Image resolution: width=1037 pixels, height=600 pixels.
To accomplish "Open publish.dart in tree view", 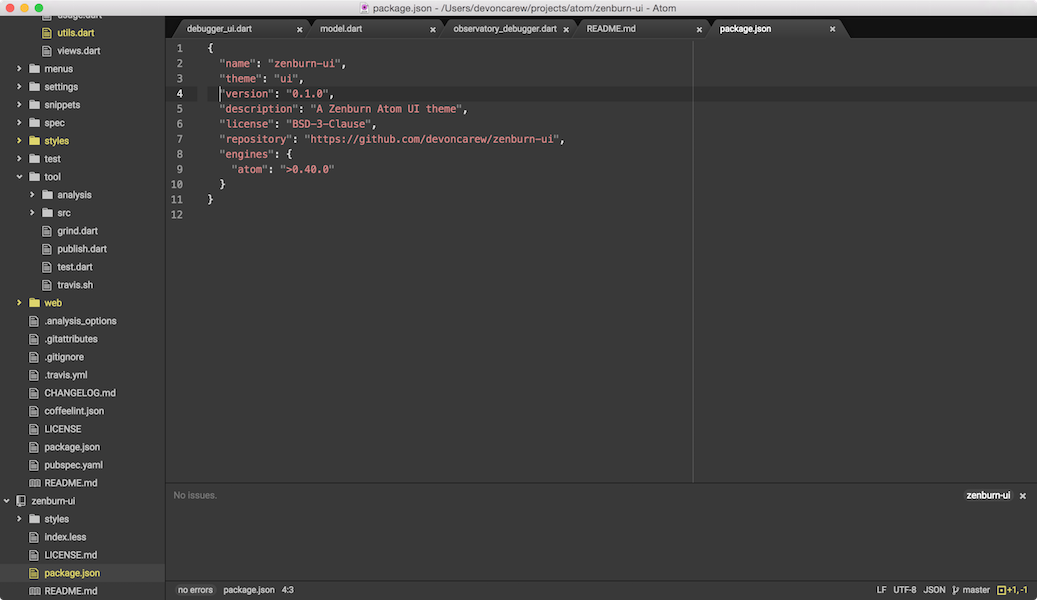I will coord(82,249).
